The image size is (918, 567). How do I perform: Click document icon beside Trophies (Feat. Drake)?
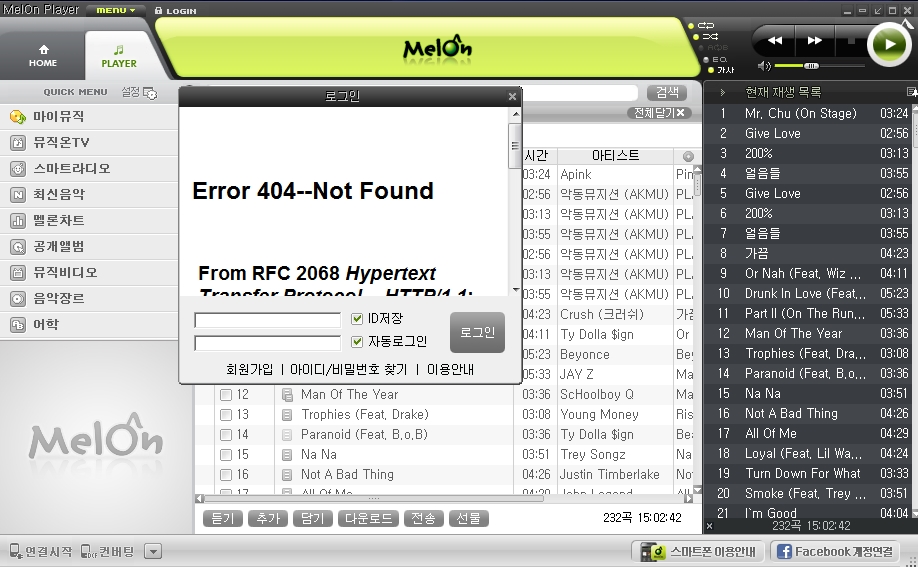[287, 415]
